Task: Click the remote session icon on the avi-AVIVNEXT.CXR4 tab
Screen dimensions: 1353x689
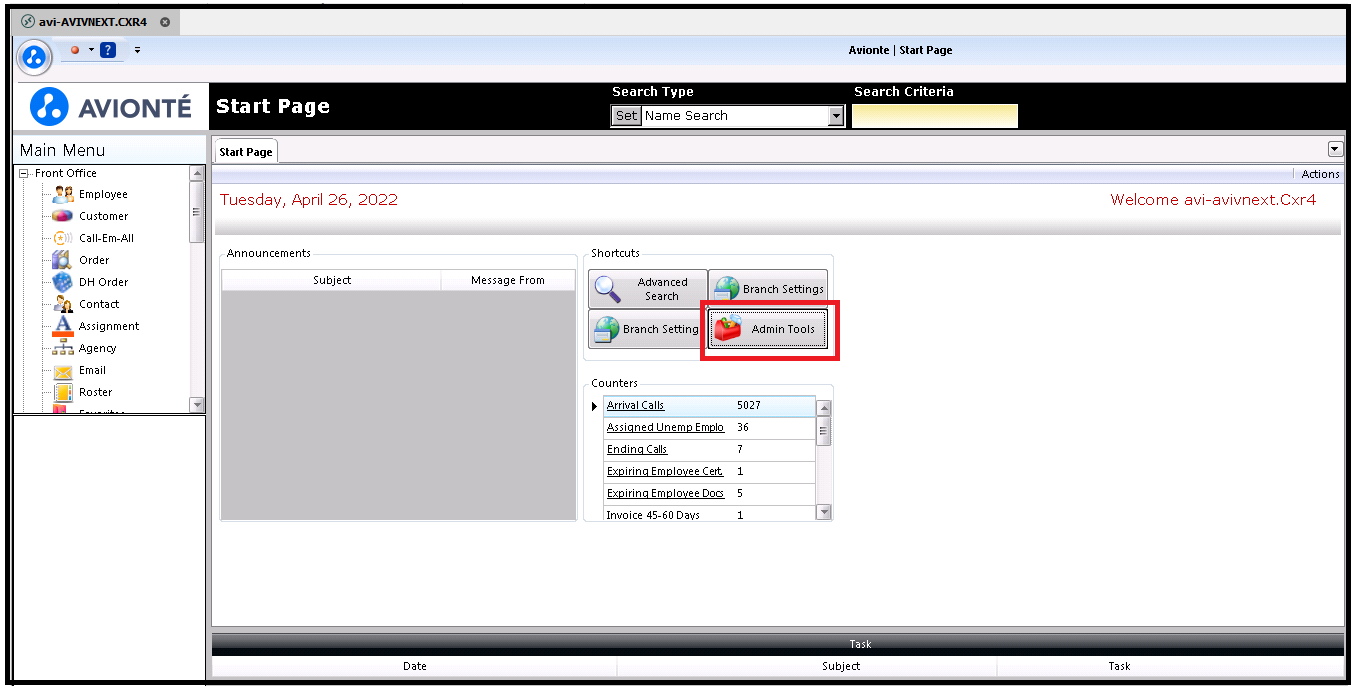Action: 27,22
